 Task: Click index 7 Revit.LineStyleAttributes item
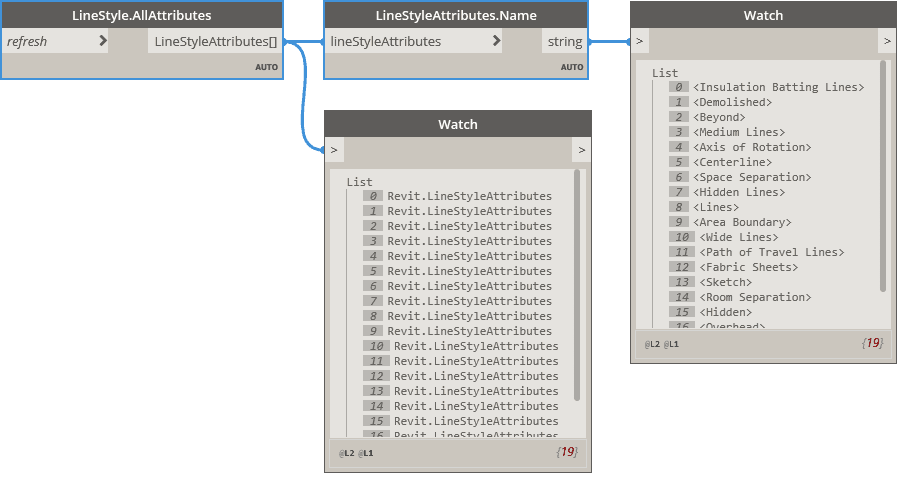(470, 301)
